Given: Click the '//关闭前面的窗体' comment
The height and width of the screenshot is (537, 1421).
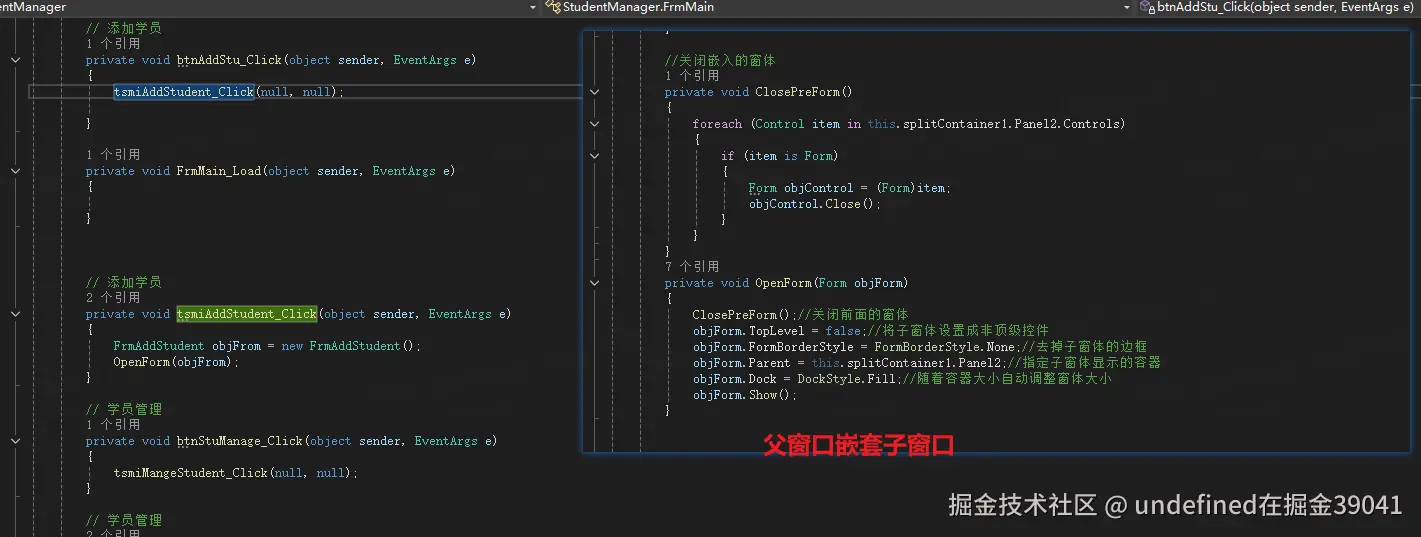Looking at the screenshot, I should (x=852, y=315).
